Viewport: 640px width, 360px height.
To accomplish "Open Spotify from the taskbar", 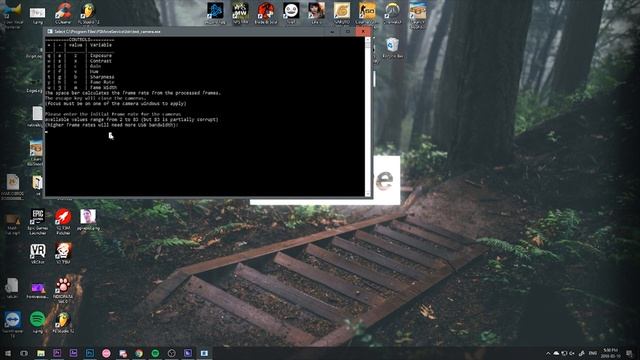I will pyautogui.click(x=155, y=353).
